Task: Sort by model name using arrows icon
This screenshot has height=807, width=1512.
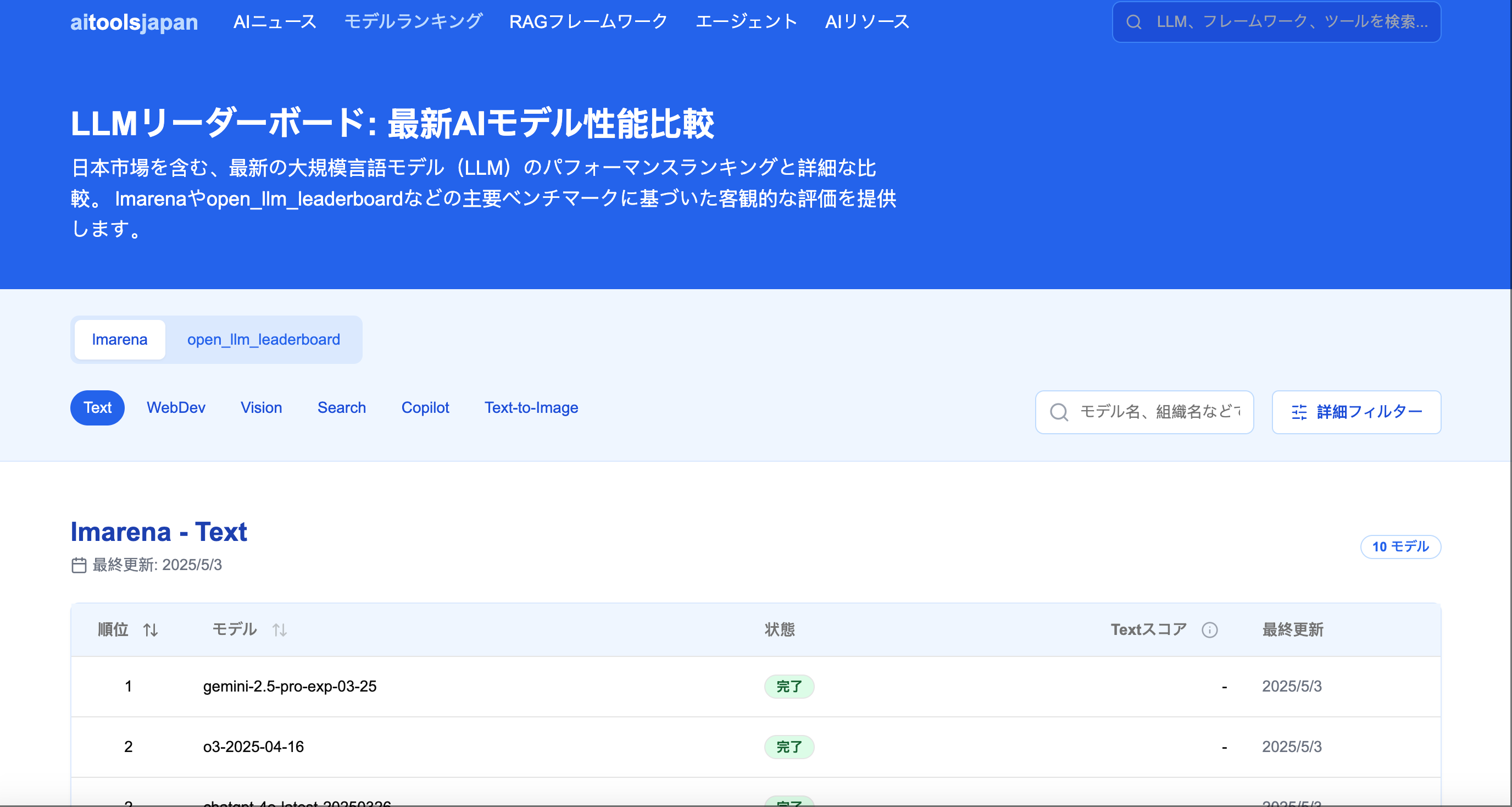Action: point(280,630)
